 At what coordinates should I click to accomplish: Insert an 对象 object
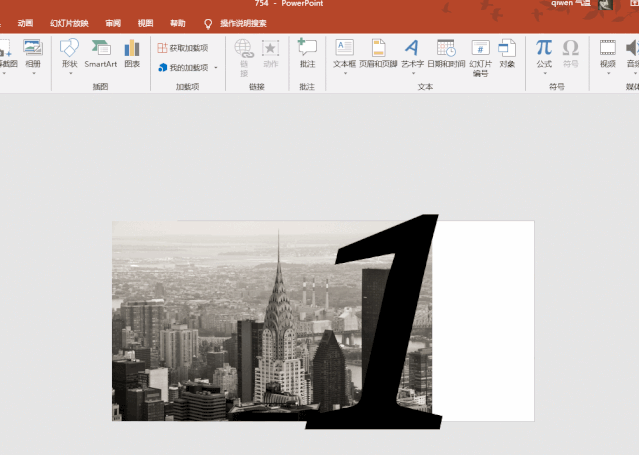(507, 53)
